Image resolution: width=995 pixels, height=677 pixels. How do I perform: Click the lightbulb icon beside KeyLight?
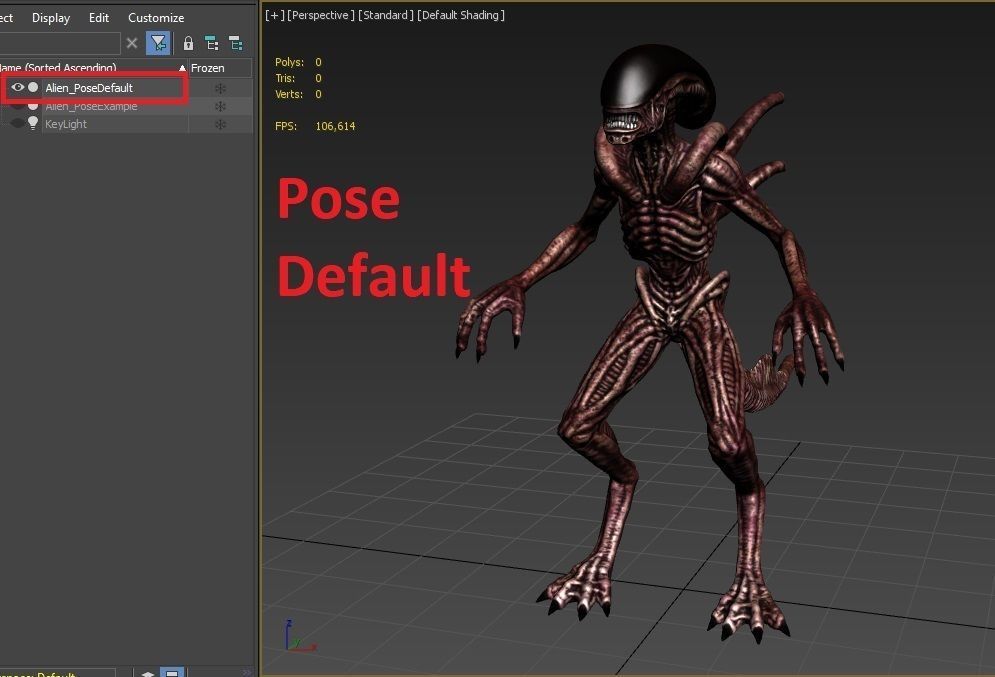[x=33, y=123]
